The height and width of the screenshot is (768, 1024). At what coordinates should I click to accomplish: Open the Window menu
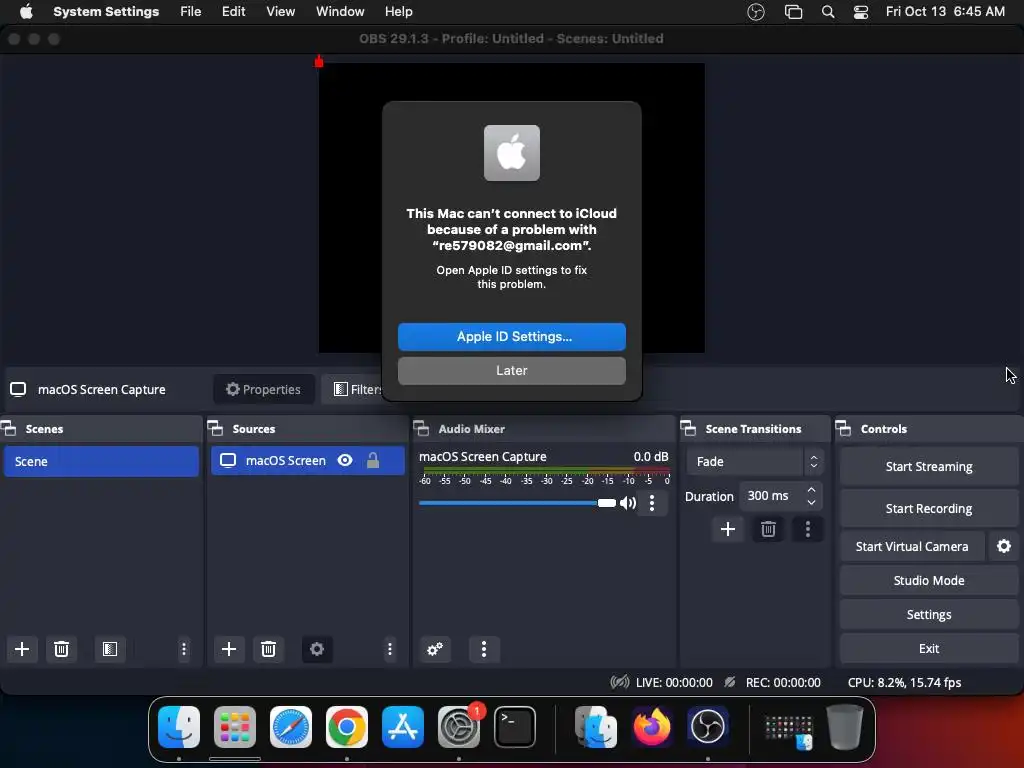tap(340, 12)
